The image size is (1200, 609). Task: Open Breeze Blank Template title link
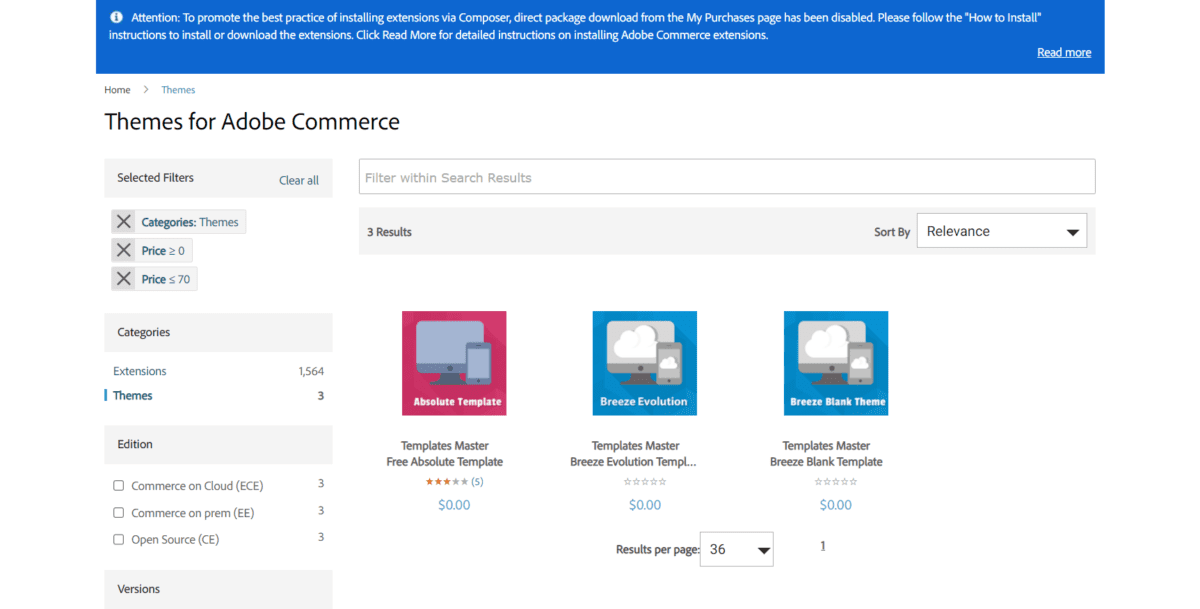[826, 462]
